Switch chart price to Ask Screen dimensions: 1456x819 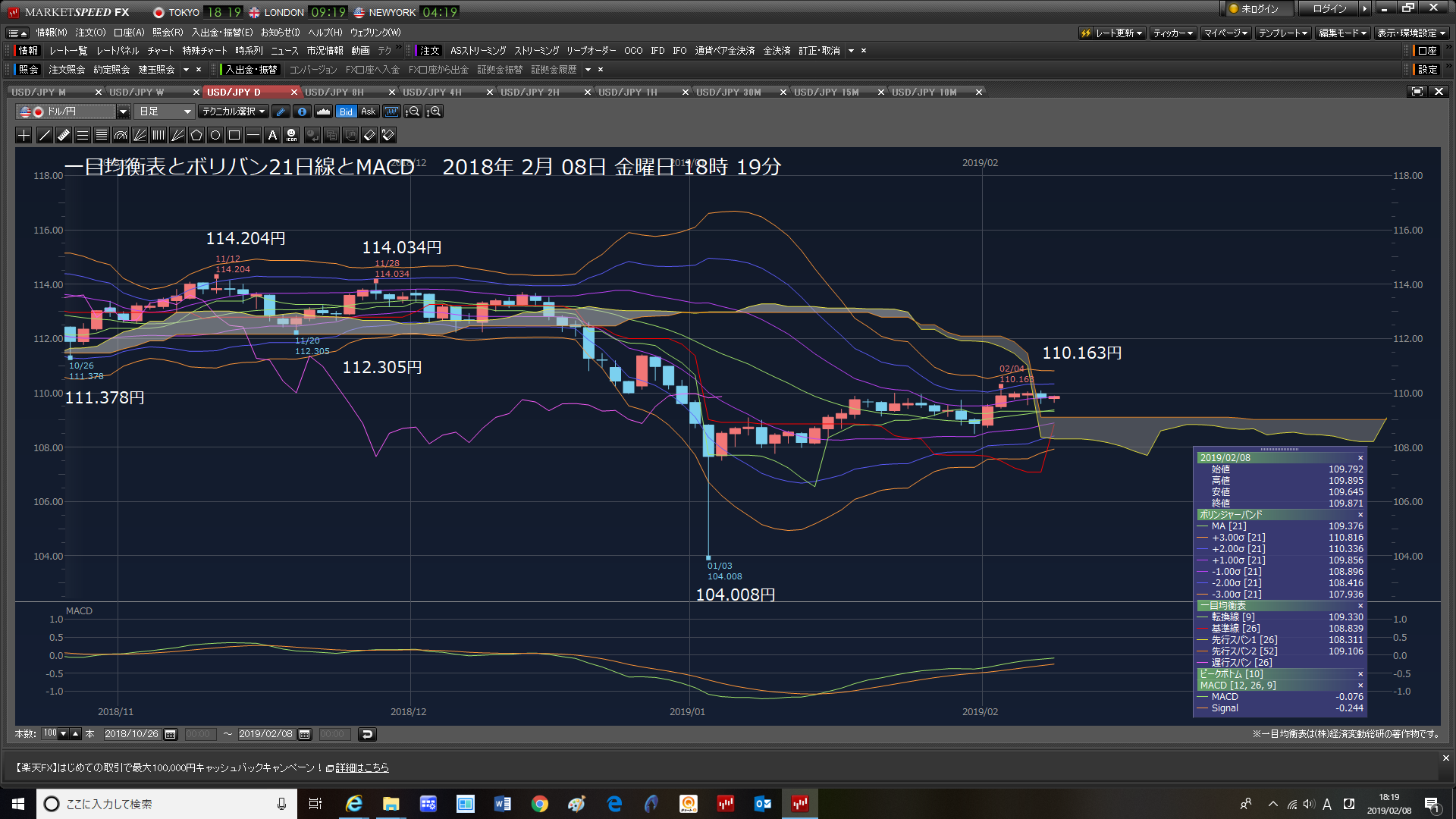pos(368,111)
